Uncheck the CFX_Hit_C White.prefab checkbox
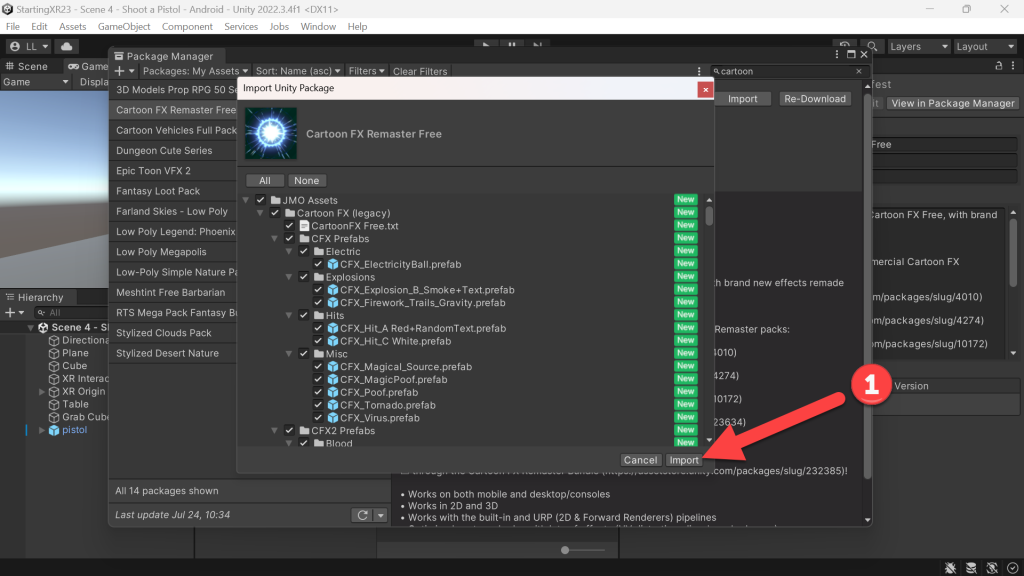 pyautogui.click(x=318, y=341)
